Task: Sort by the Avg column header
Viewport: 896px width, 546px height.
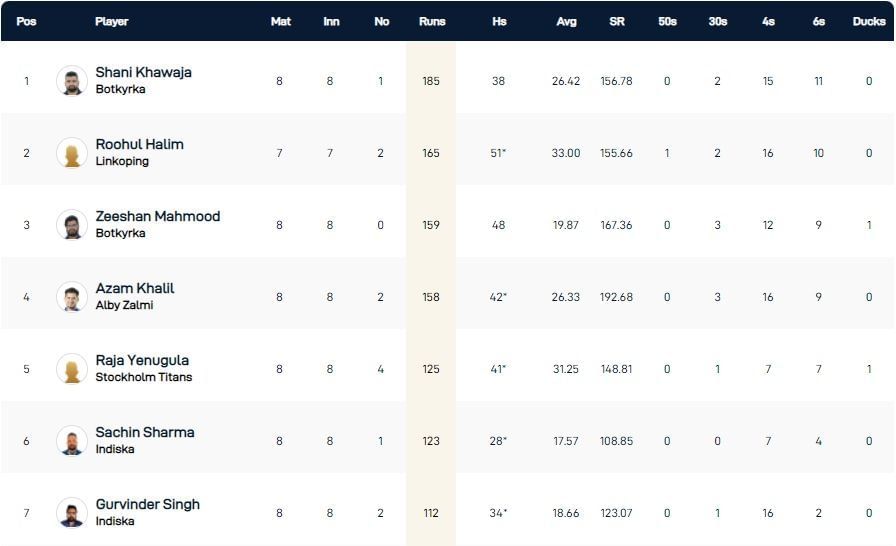Action: point(567,21)
